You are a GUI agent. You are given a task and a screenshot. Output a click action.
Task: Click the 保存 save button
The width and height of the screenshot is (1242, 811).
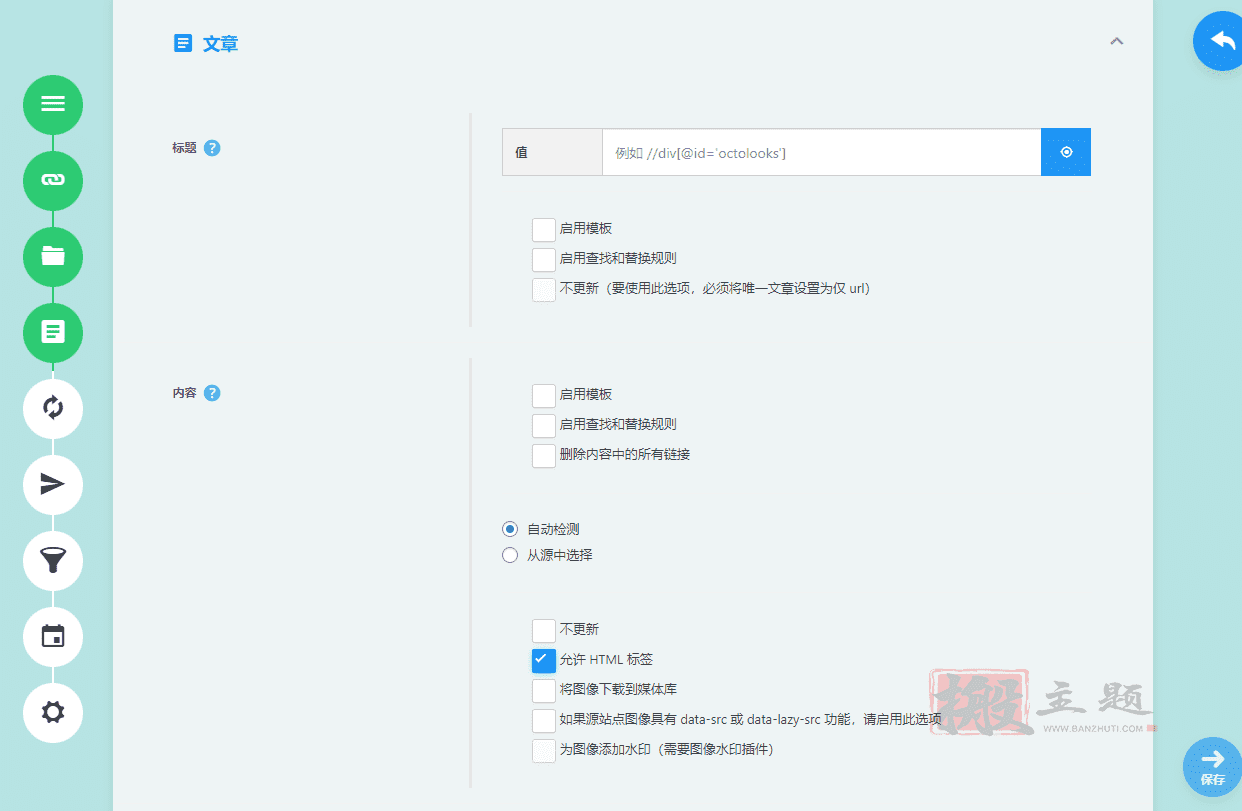[x=1213, y=767]
